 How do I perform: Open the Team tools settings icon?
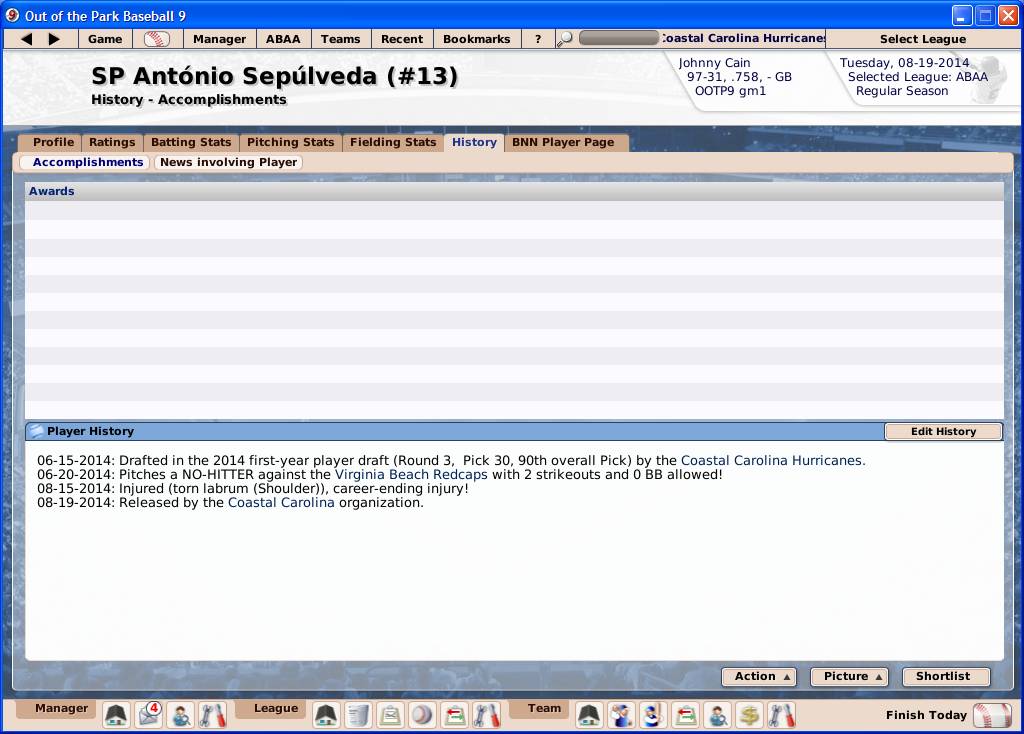pyautogui.click(x=782, y=715)
